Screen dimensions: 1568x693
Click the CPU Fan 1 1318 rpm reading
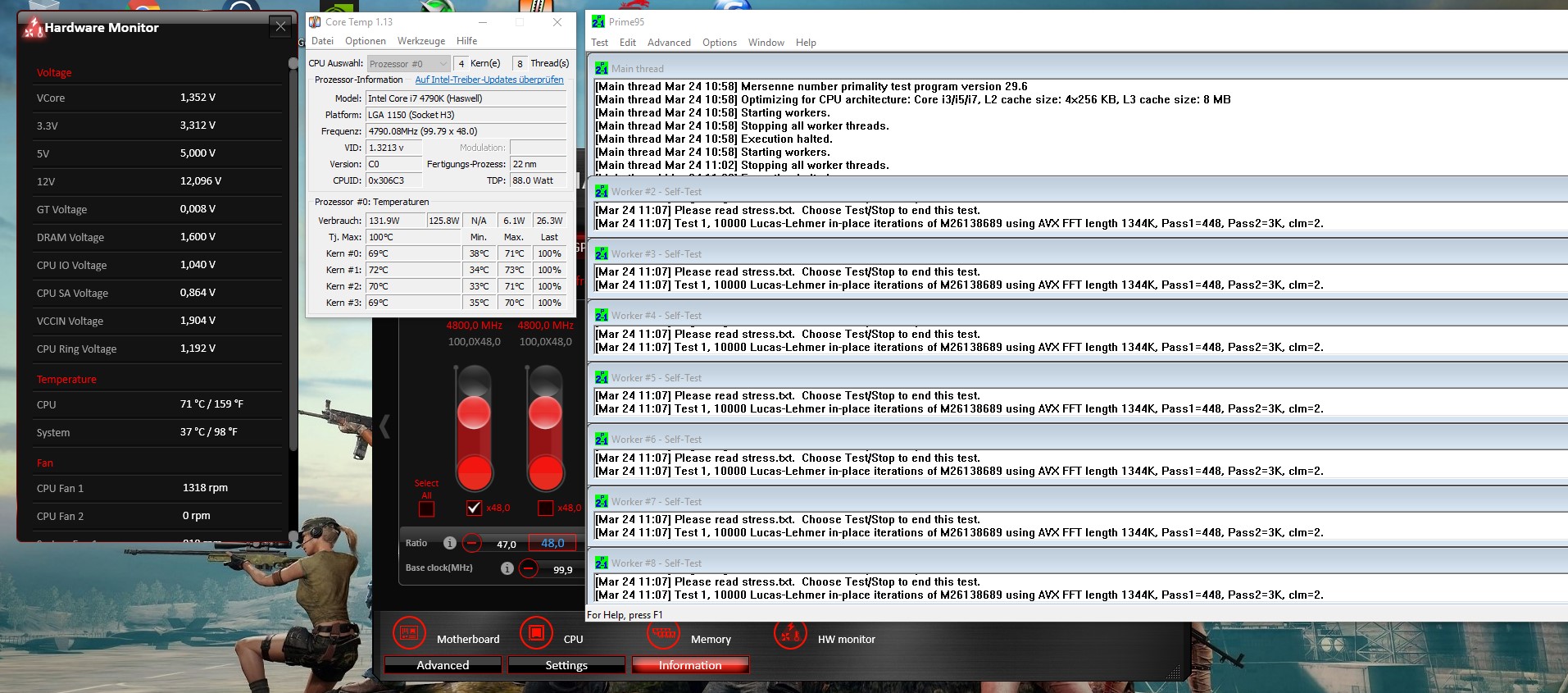tap(205, 488)
